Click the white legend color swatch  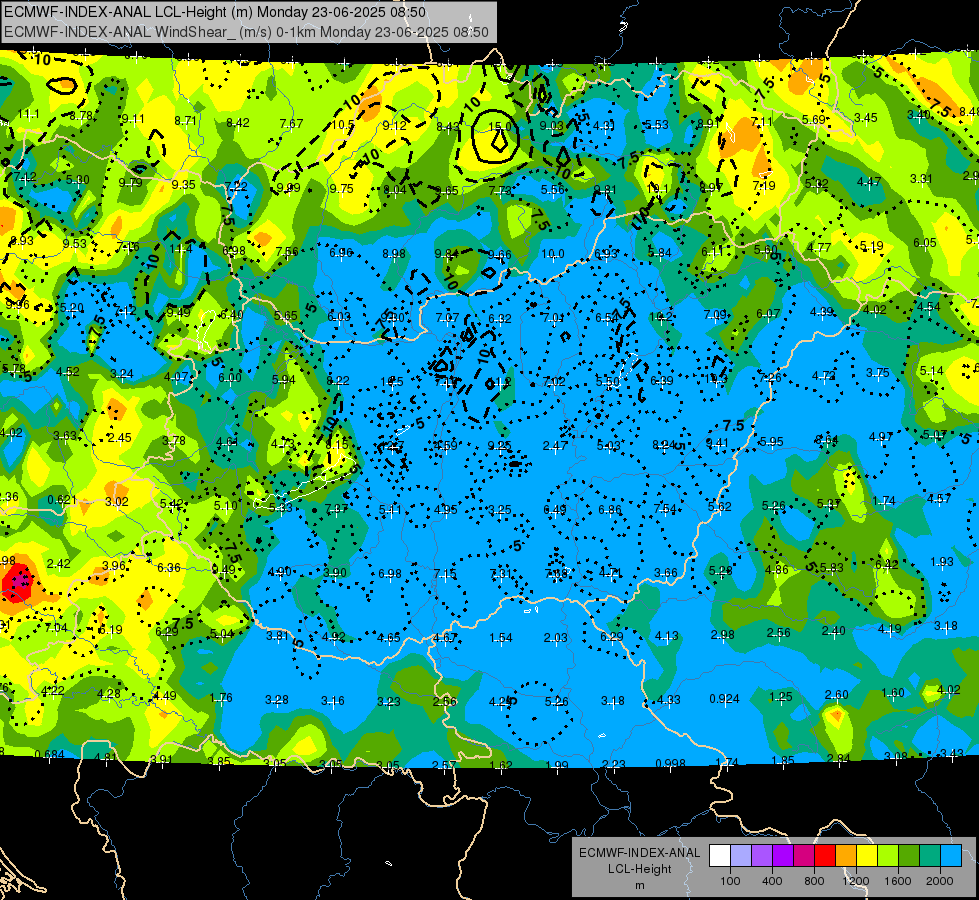[720, 855]
